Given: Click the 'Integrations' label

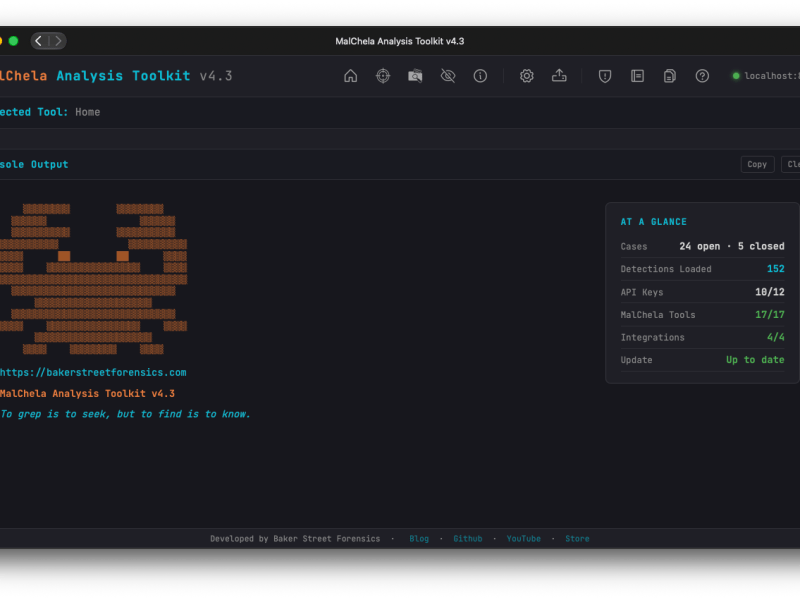Looking at the screenshot, I should click(653, 337).
